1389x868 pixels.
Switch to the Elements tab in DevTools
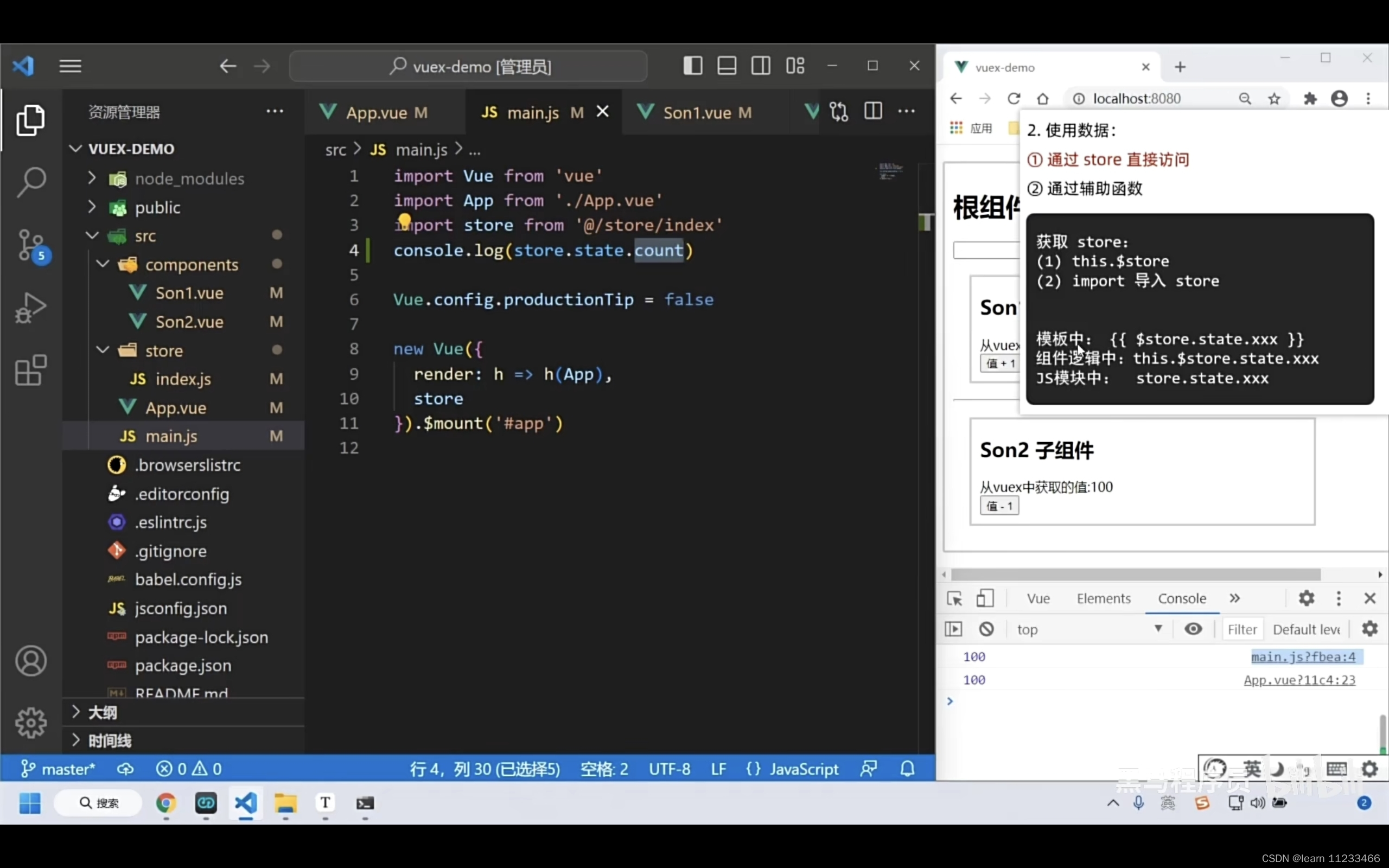coord(1103,599)
